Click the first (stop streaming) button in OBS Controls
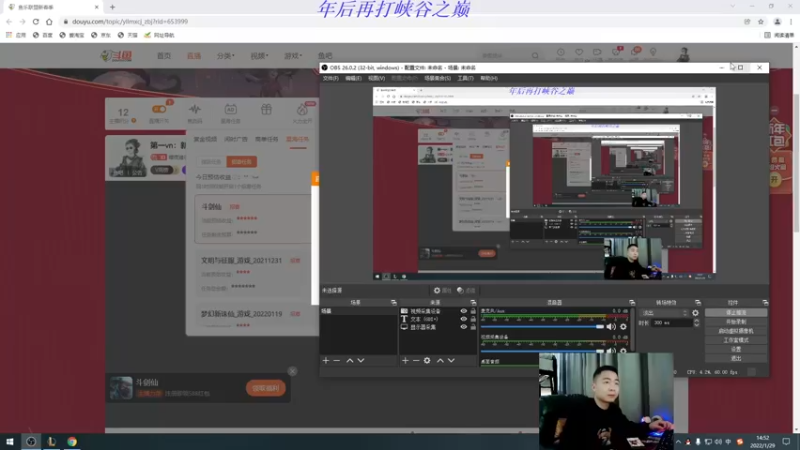The width and height of the screenshot is (800, 450). (x=736, y=313)
